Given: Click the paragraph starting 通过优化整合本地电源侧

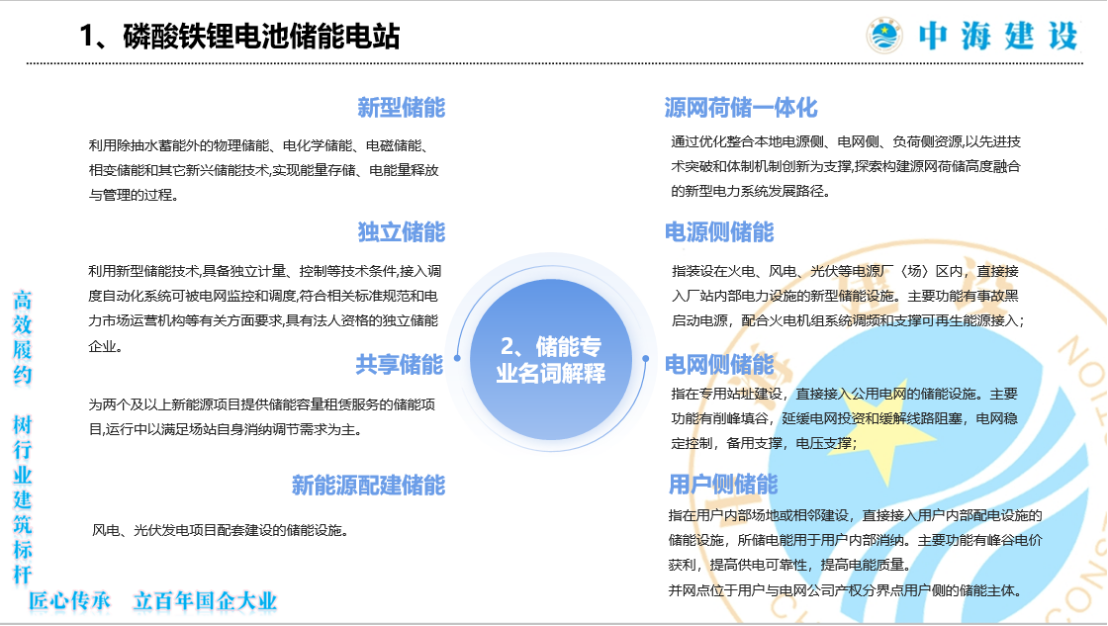Looking at the screenshot, I should 846,166.
